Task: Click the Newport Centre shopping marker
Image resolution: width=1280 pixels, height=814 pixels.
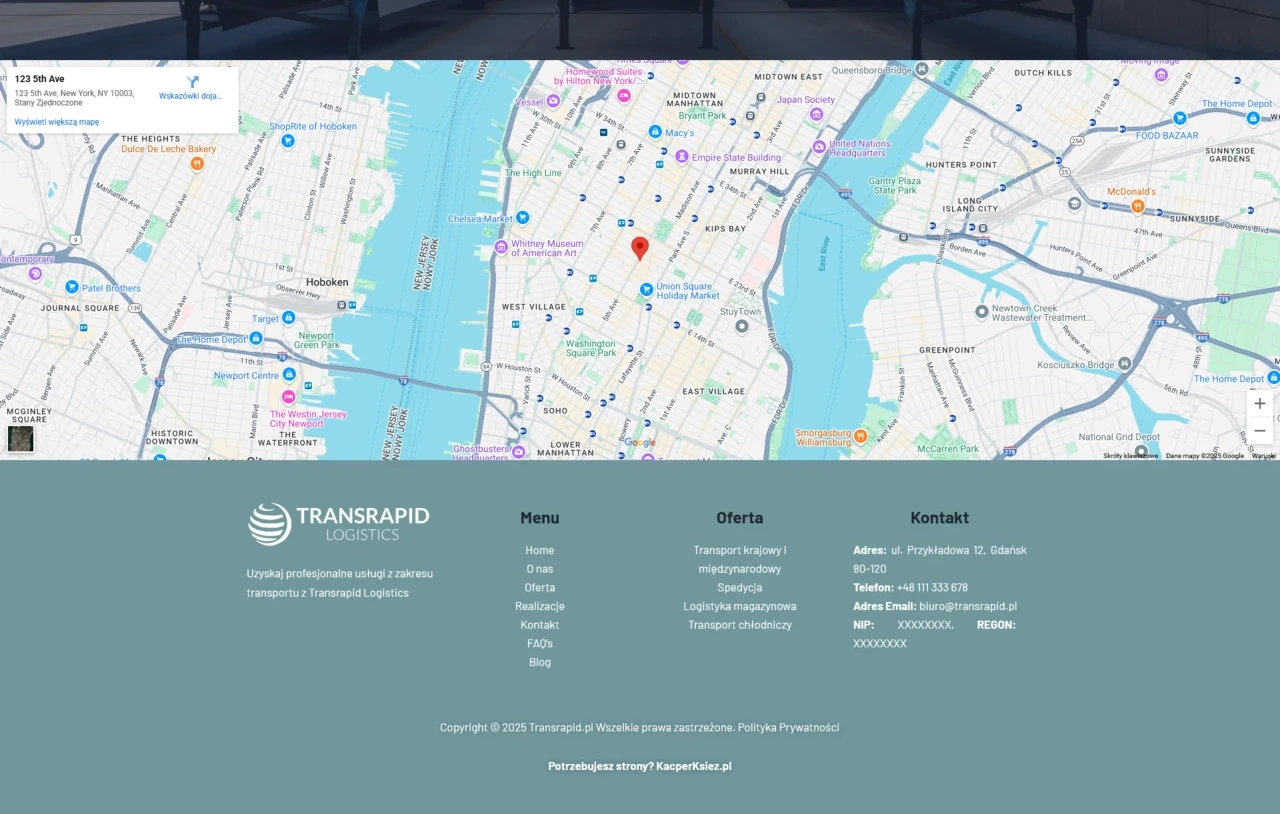Action: 289,374
